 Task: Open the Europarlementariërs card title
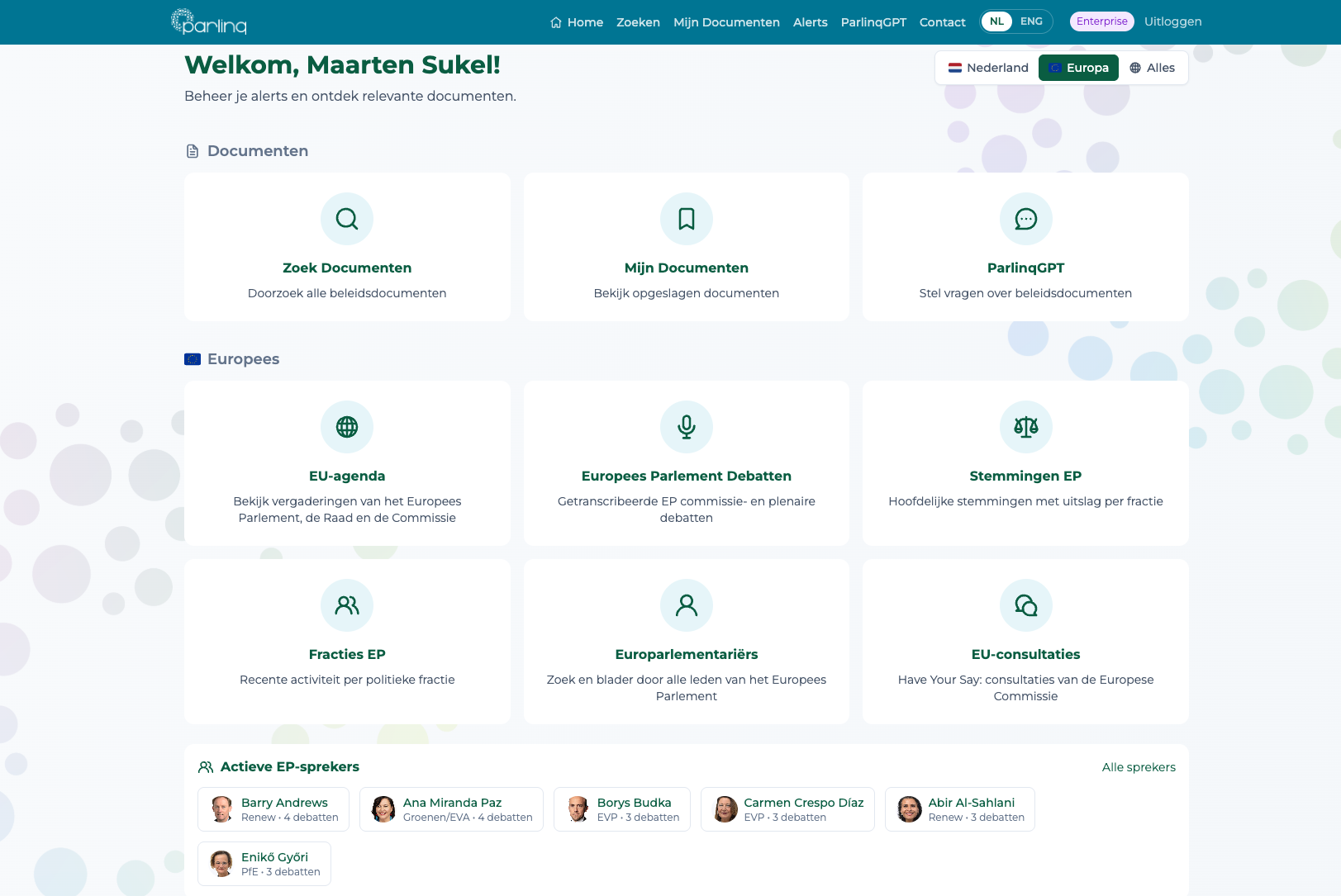(x=687, y=655)
